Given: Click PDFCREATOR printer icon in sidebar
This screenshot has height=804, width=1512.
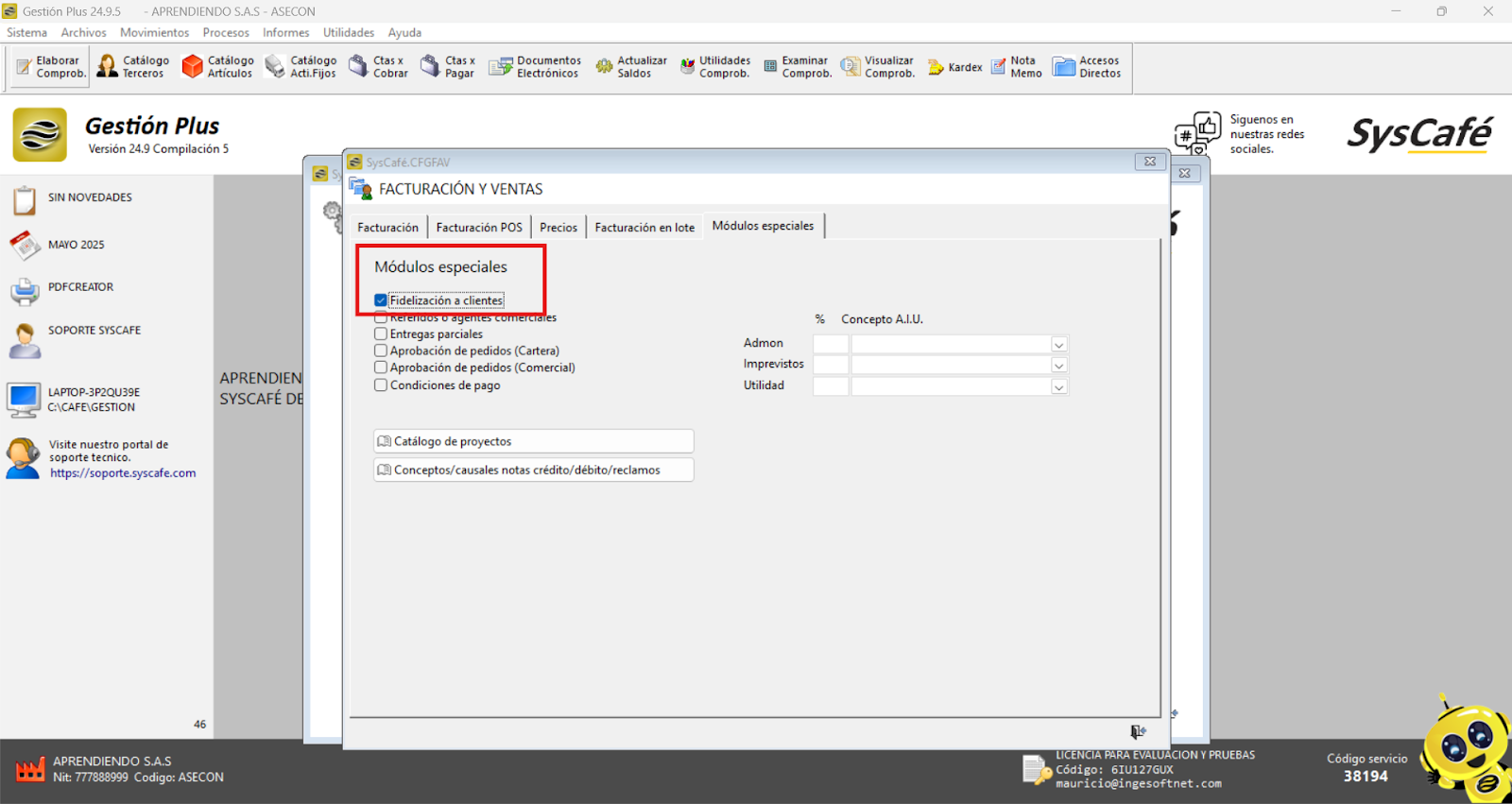Looking at the screenshot, I should click(25, 290).
